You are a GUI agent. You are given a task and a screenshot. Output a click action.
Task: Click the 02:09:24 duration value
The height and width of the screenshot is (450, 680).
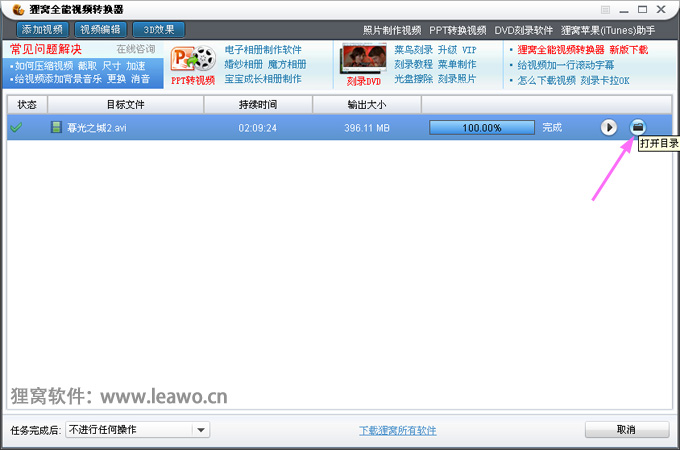(258, 128)
